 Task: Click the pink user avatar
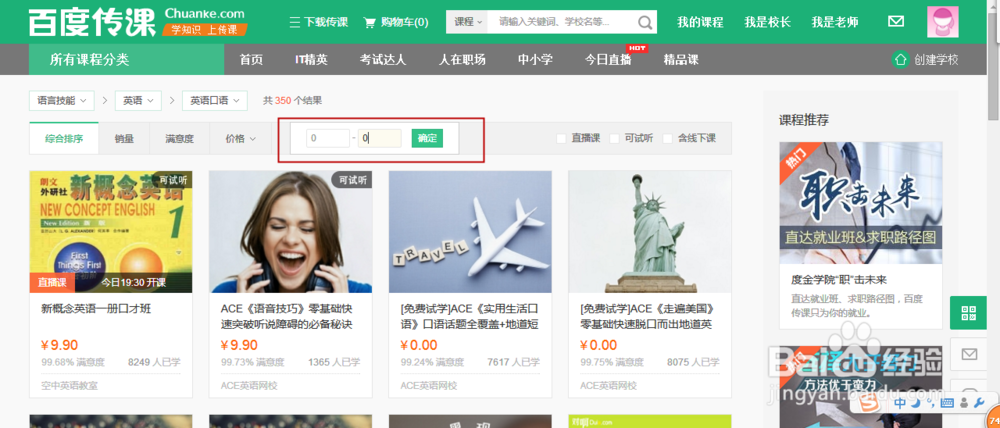pyautogui.click(x=943, y=22)
